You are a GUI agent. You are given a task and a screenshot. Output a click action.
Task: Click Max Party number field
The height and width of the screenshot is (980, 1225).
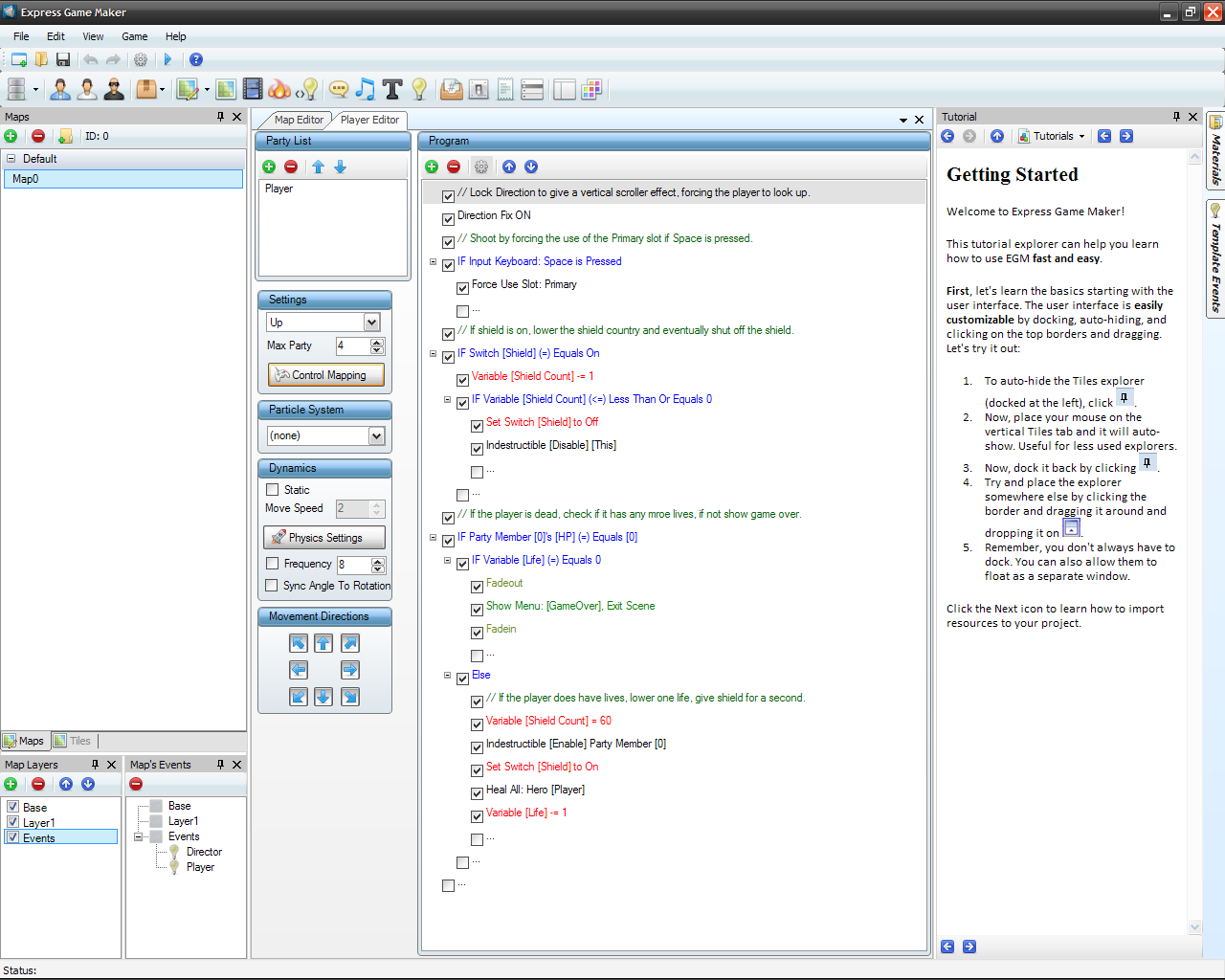(x=352, y=345)
